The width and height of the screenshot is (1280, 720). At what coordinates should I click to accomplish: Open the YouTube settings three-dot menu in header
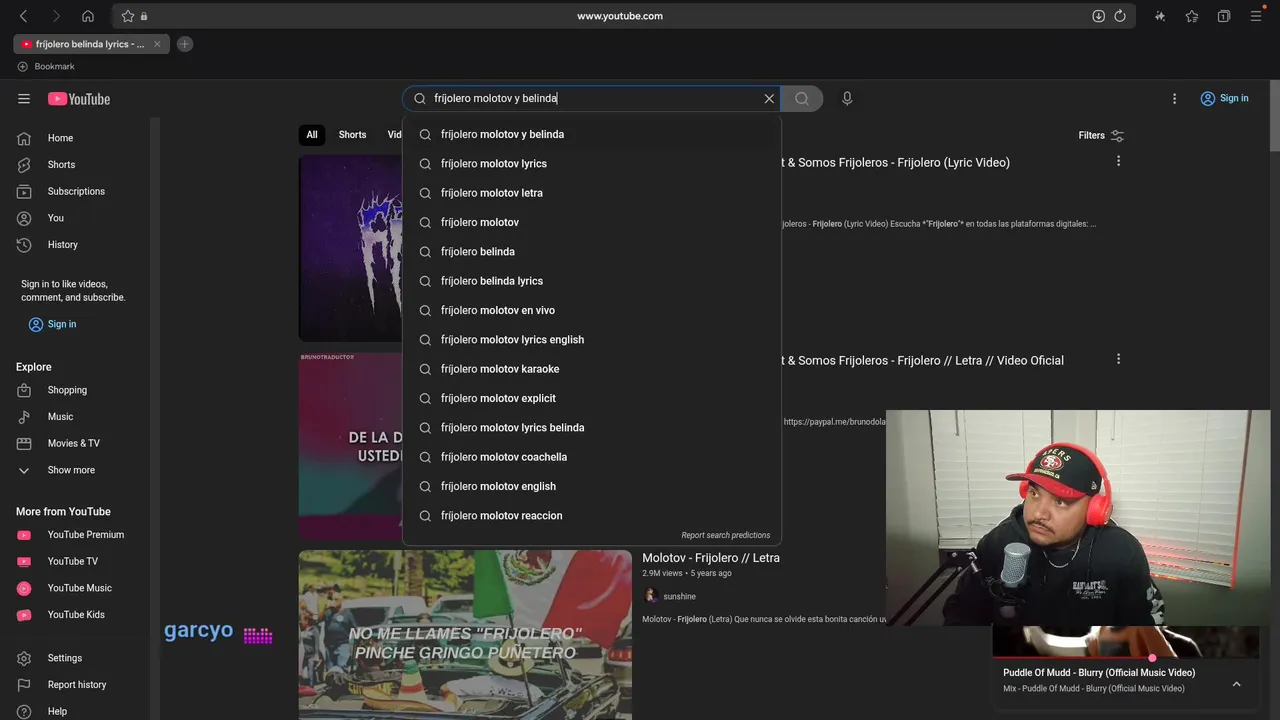(1174, 99)
